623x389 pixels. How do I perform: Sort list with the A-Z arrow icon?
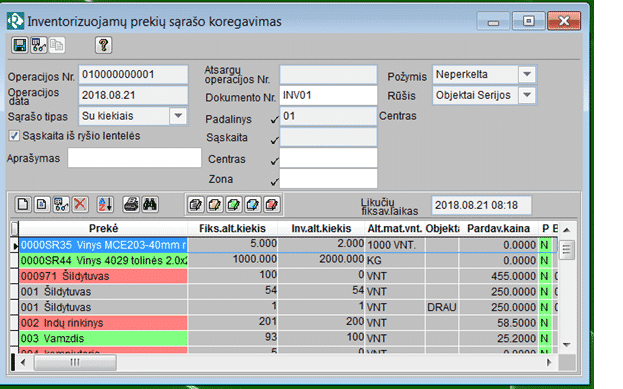tap(105, 205)
